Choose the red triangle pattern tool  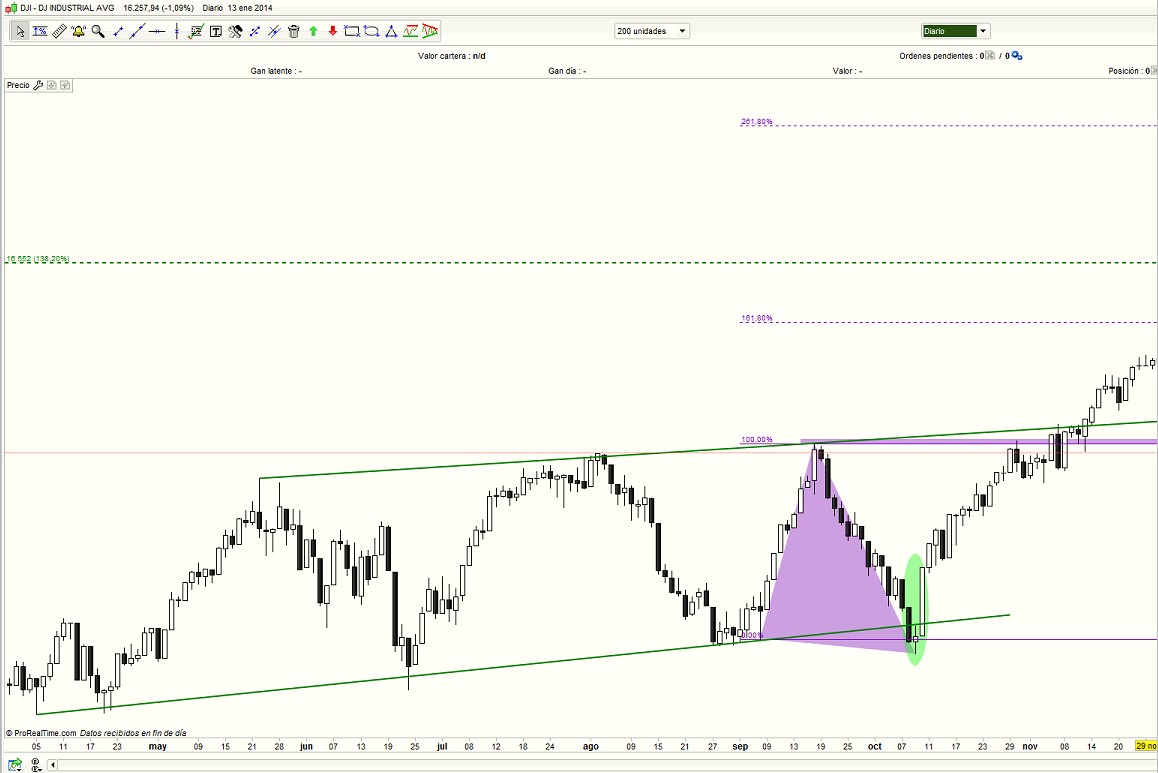pyautogui.click(x=430, y=31)
